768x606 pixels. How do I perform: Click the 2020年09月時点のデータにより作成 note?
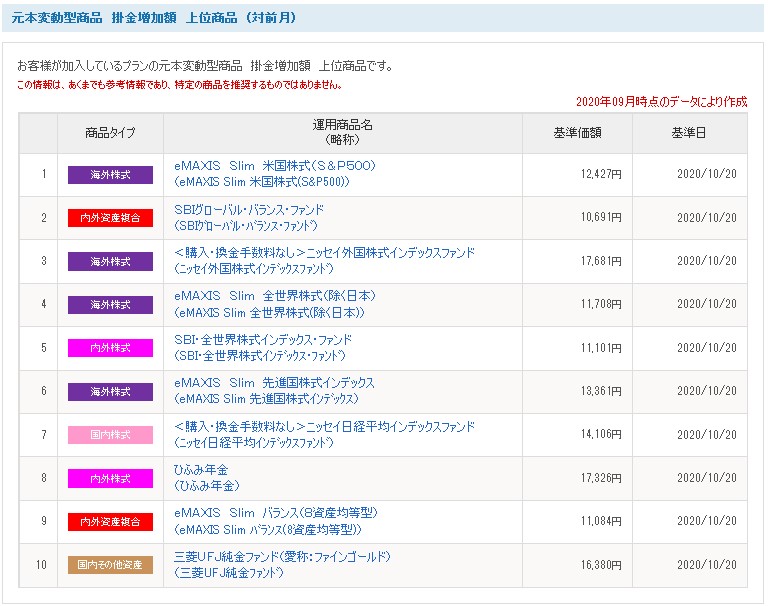(661, 101)
